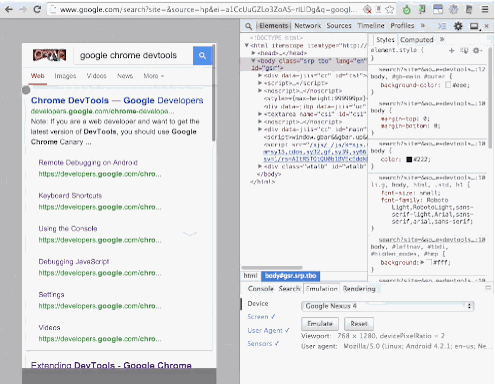Image resolution: width=495 pixels, height=384 pixels.
Task: Click the browser Back arrow
Action: coord(9,9)
